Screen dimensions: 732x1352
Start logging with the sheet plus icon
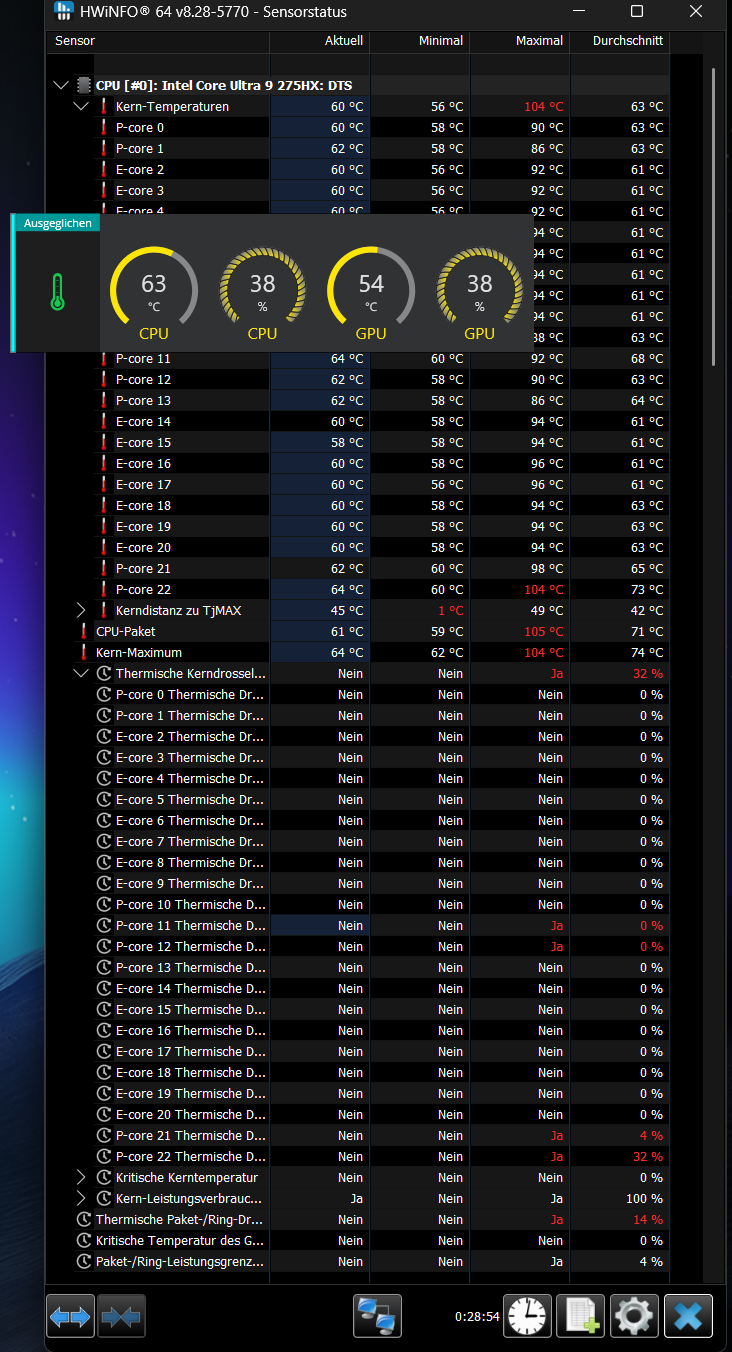[581, 1316]
